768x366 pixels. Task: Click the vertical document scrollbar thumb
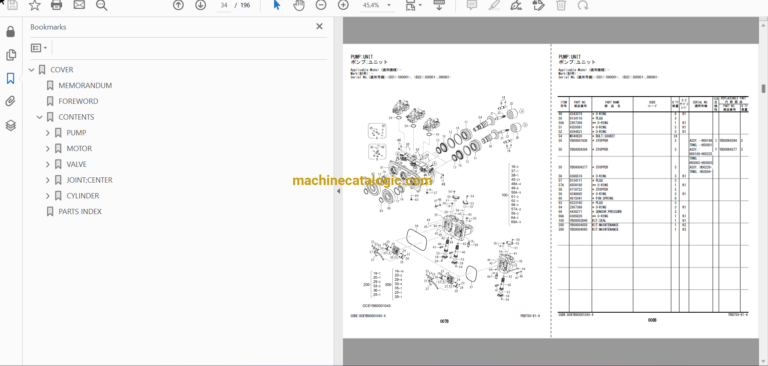coord(763,89)
